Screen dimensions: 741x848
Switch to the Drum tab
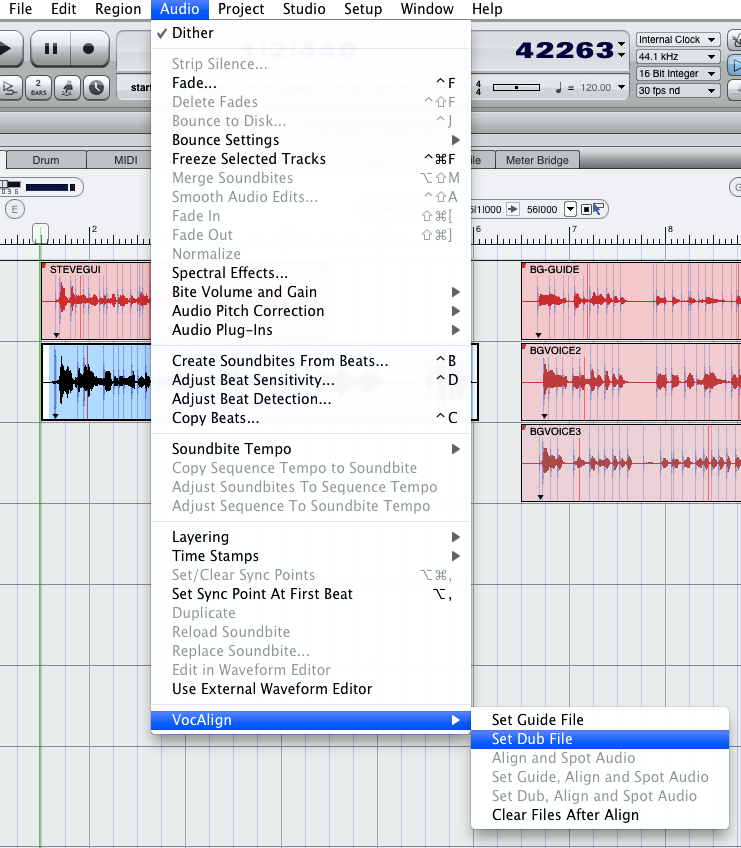coord(46,160)
